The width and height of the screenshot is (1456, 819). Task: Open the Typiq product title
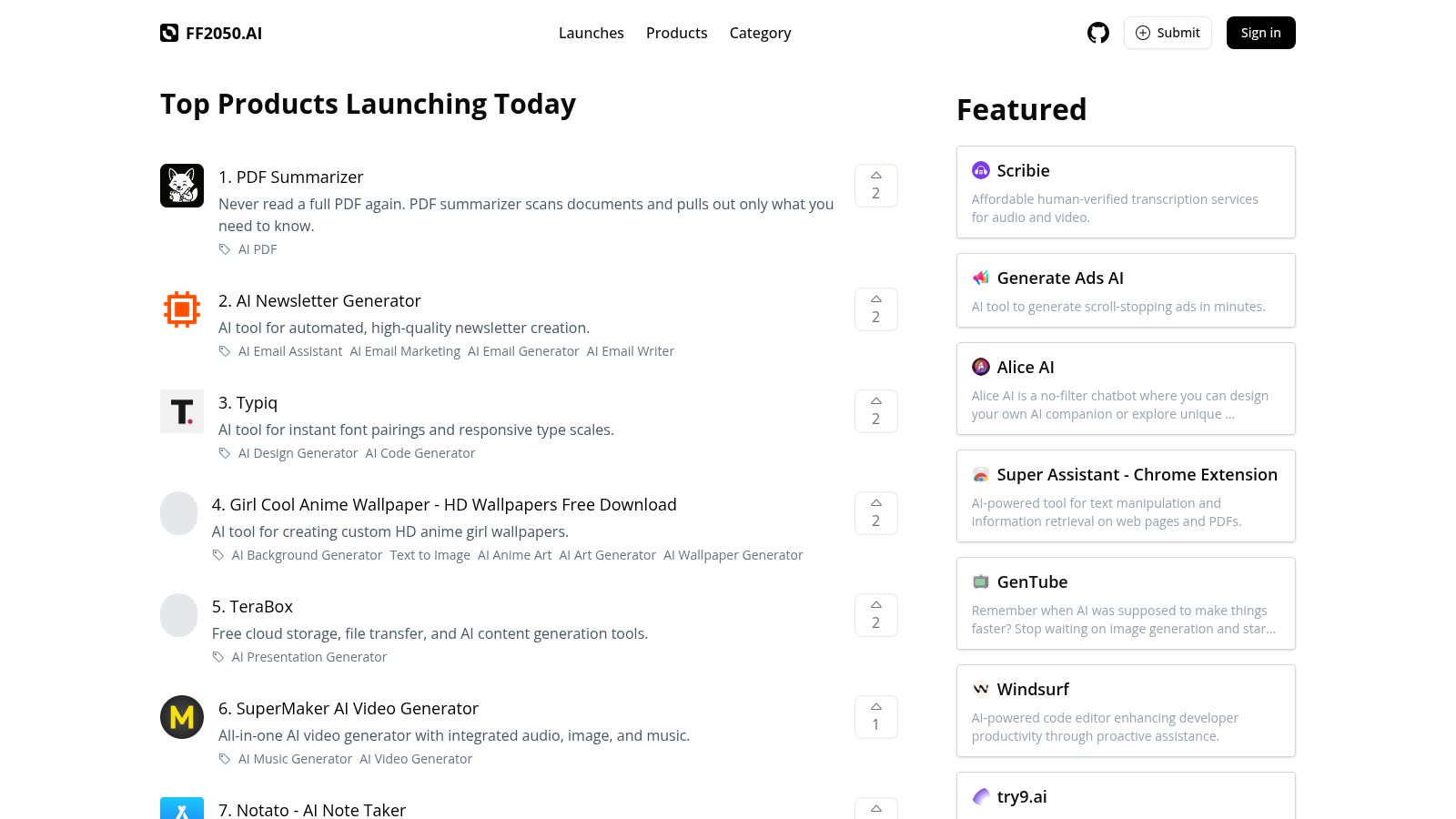point(248,402)
